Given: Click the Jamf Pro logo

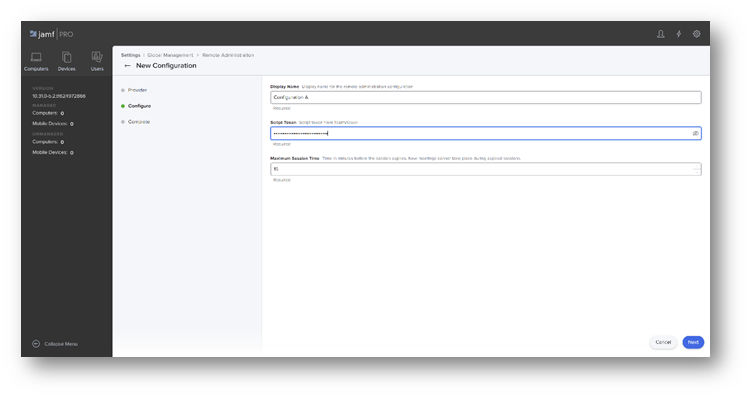Looking at the screenshot, I should pos(51,34).
